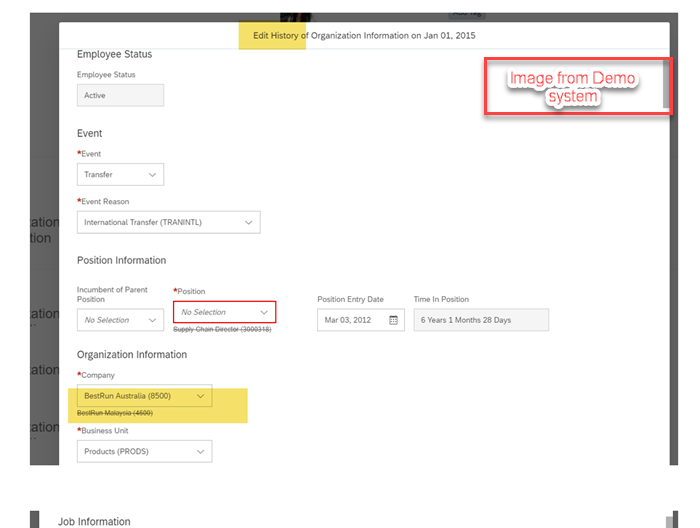Open the Event dropdown showing Transfer
Viewport: 700px width, 528px height.
point(120,175)
